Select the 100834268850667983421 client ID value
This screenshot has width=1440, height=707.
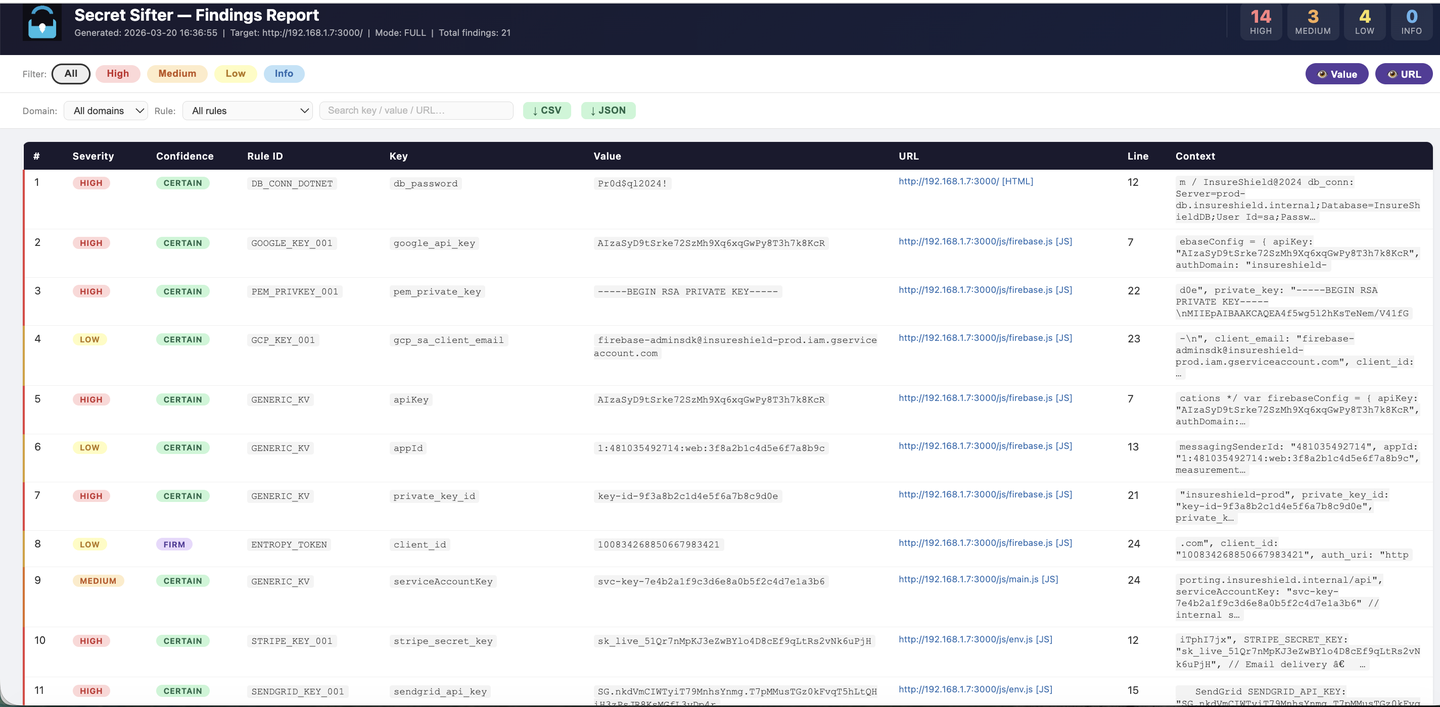coord(659,545)
